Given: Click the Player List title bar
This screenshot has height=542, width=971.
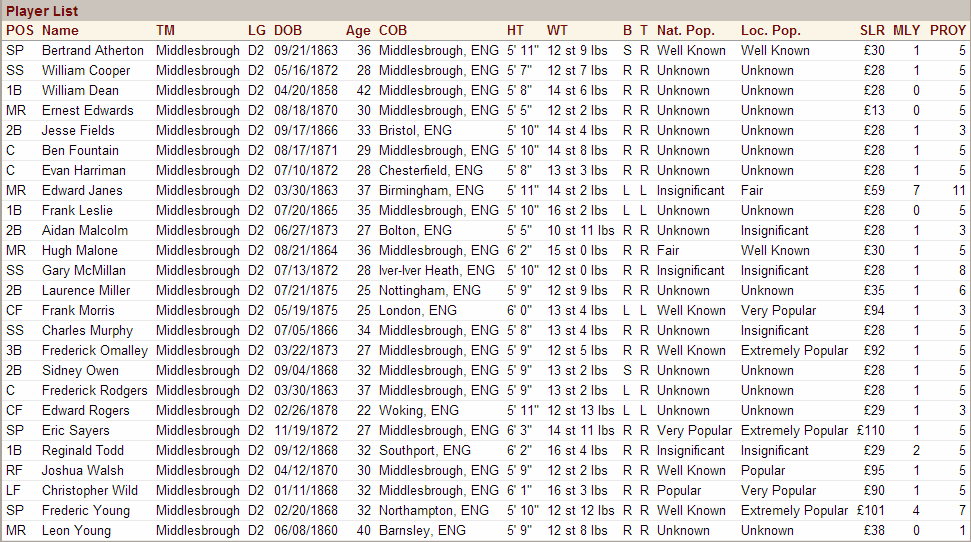Looking at the screenshot, I should (x=486, y=11).
